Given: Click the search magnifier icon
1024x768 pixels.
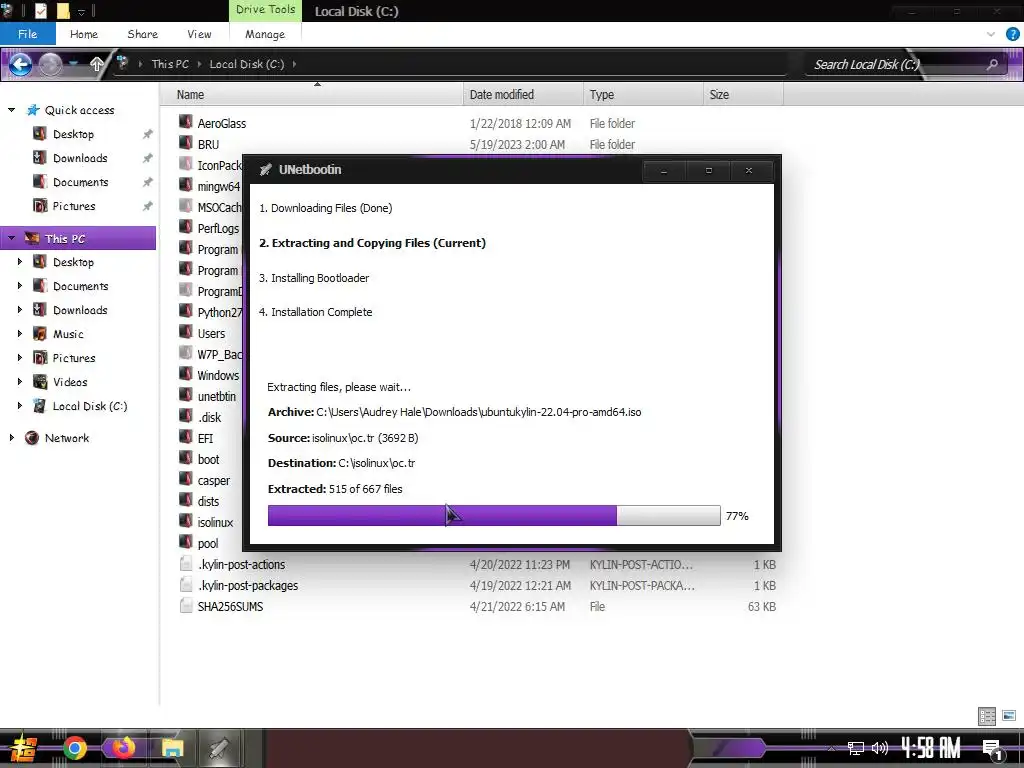Looking at the screenshot, I should [x=992, y=64].
